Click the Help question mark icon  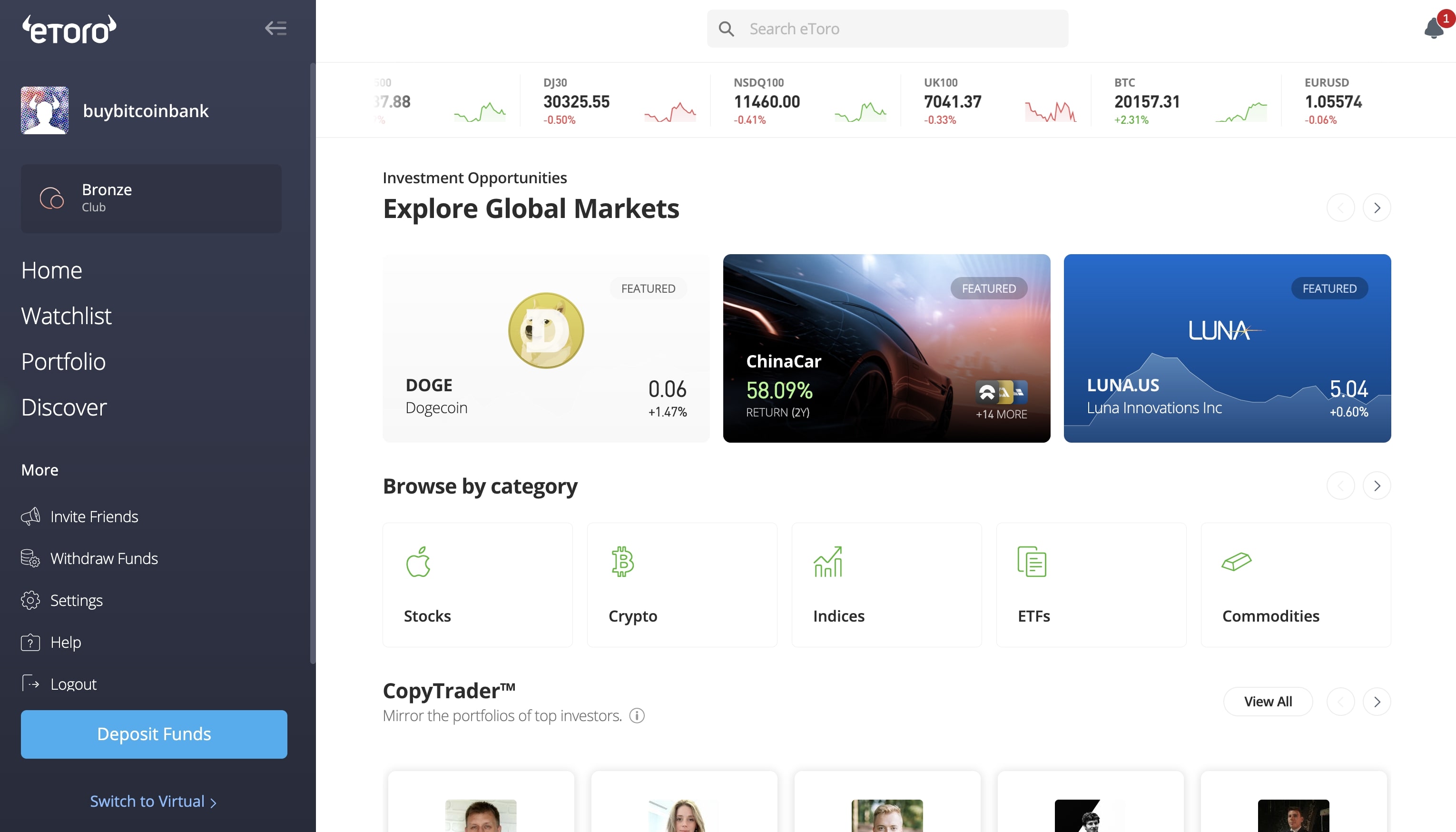tap(30, 642)
